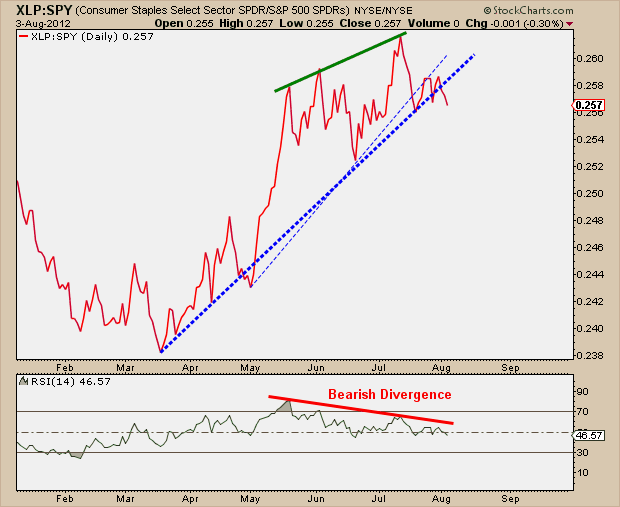Click the RSI indicator icon beside RSI(14)

pyautogui.click(x=24, y=381)
